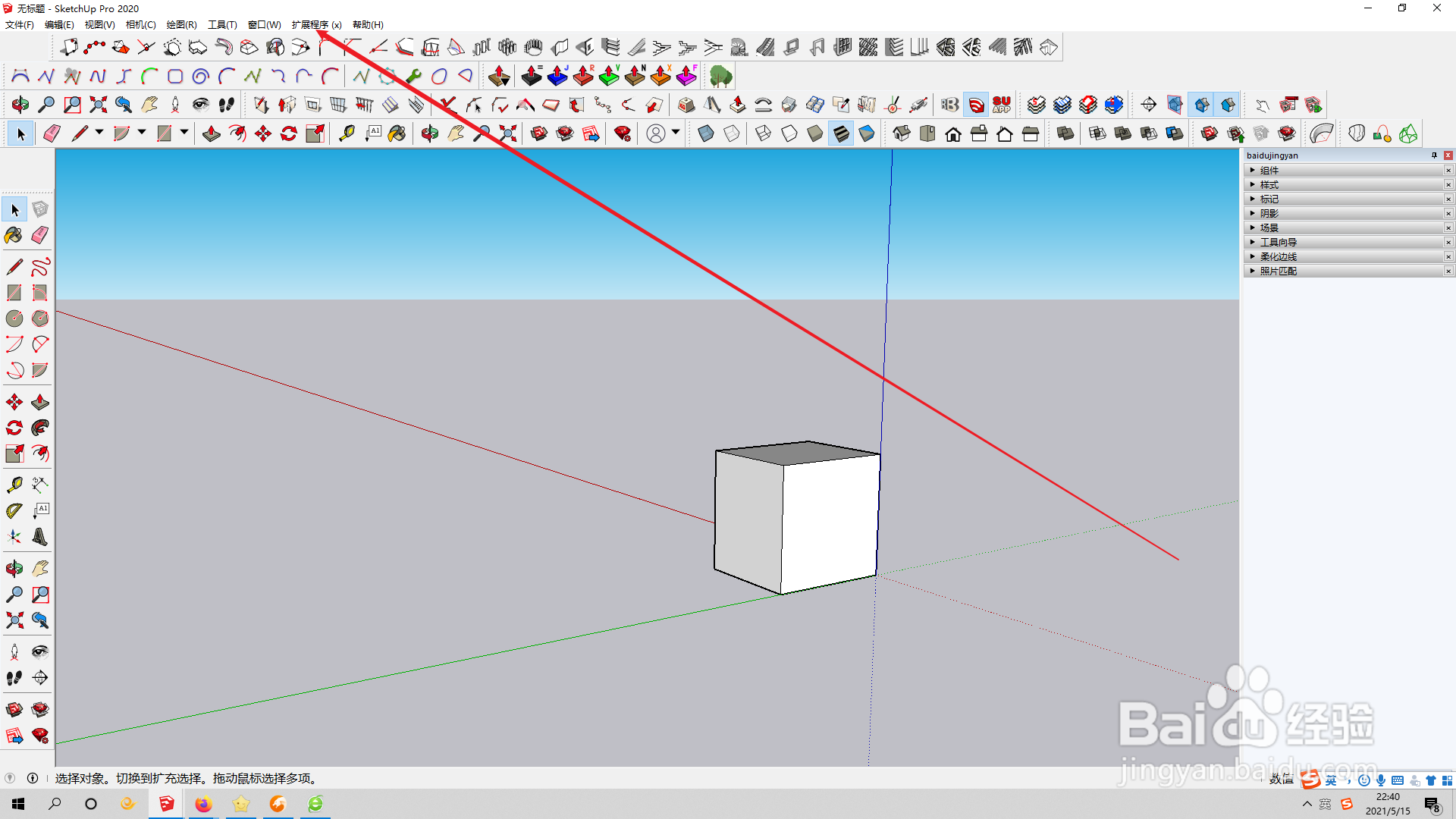Open the Windows Start menu

[x=18, y=804]
